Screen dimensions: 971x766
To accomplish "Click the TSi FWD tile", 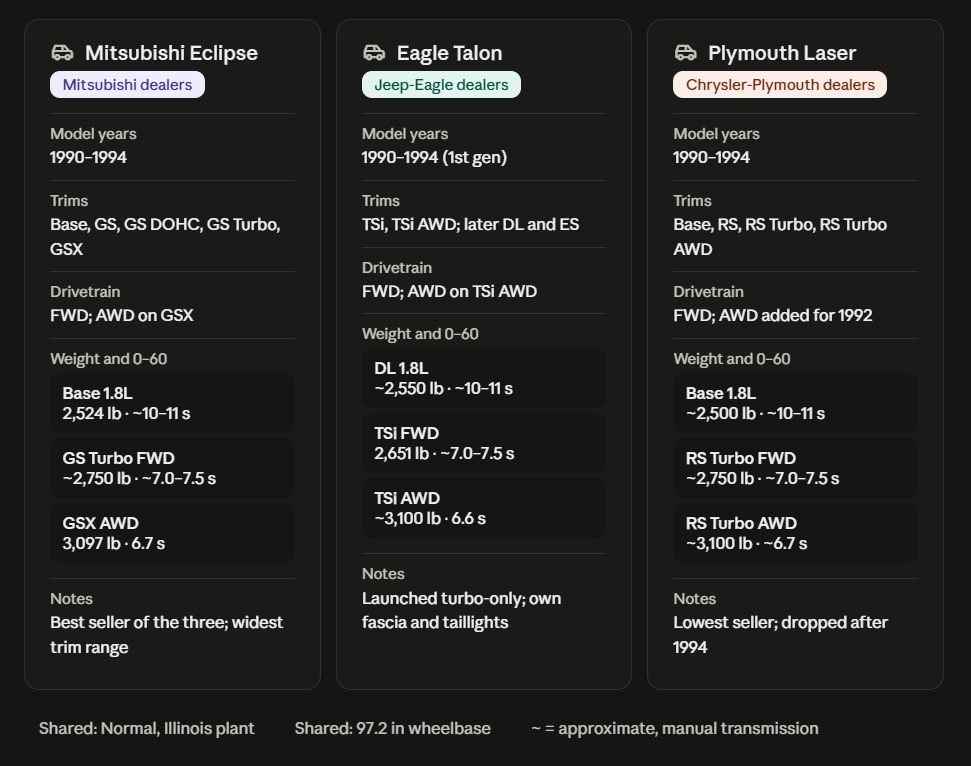I will click(x=484, y=443).
